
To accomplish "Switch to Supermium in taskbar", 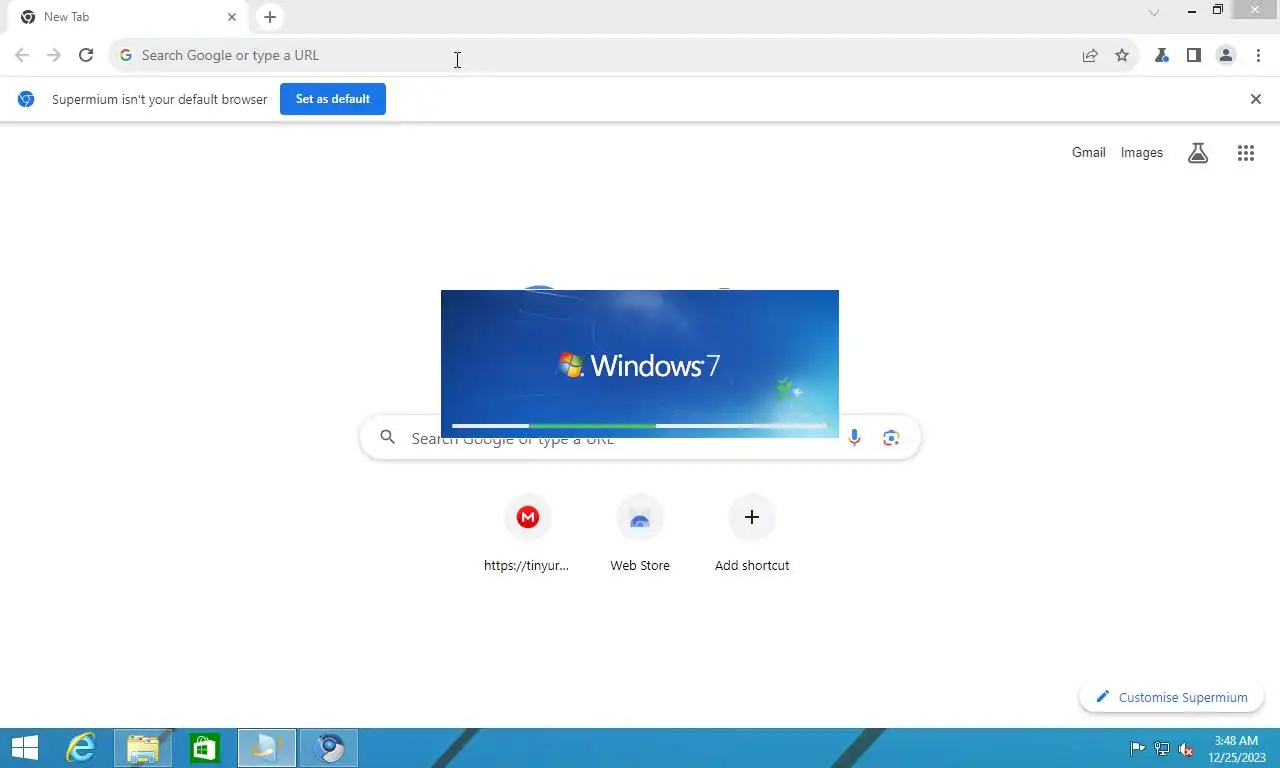I will point(329,748).
